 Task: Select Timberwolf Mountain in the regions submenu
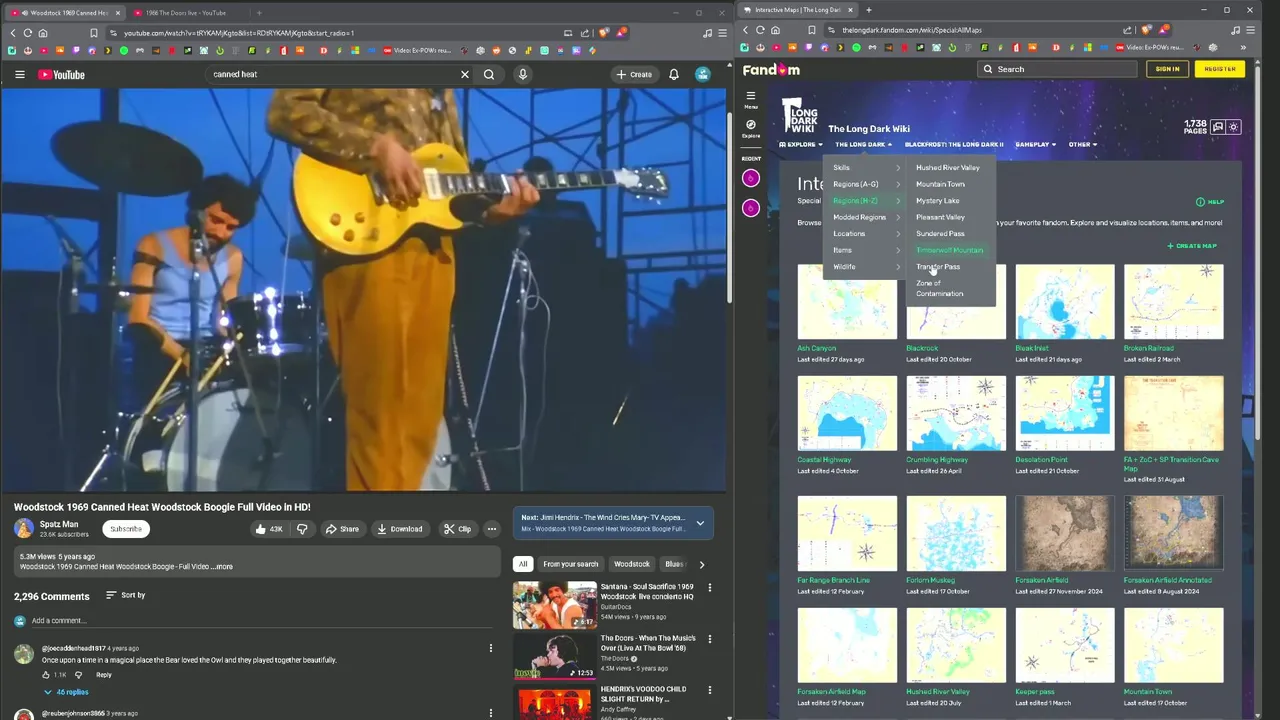(950, 250)
